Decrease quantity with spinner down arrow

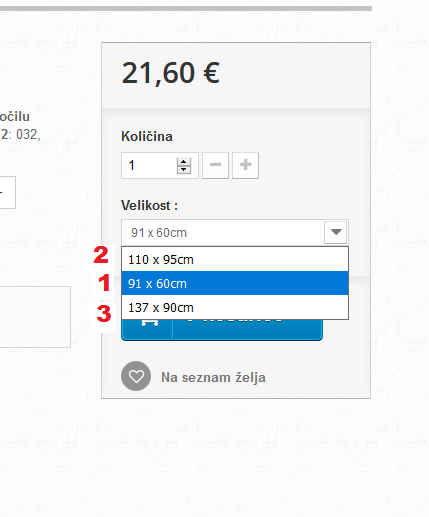click(184, 170)
